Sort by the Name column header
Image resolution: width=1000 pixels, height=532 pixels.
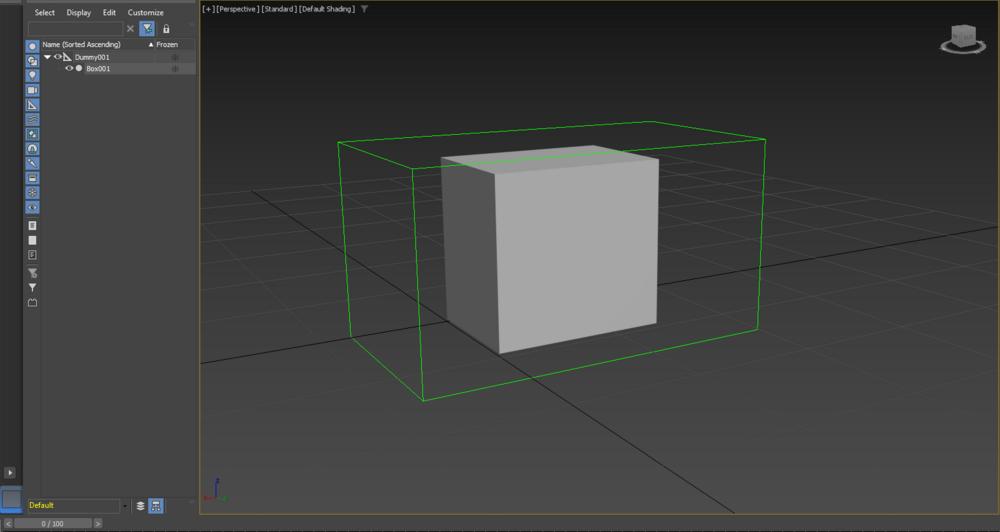coord(98,45)
